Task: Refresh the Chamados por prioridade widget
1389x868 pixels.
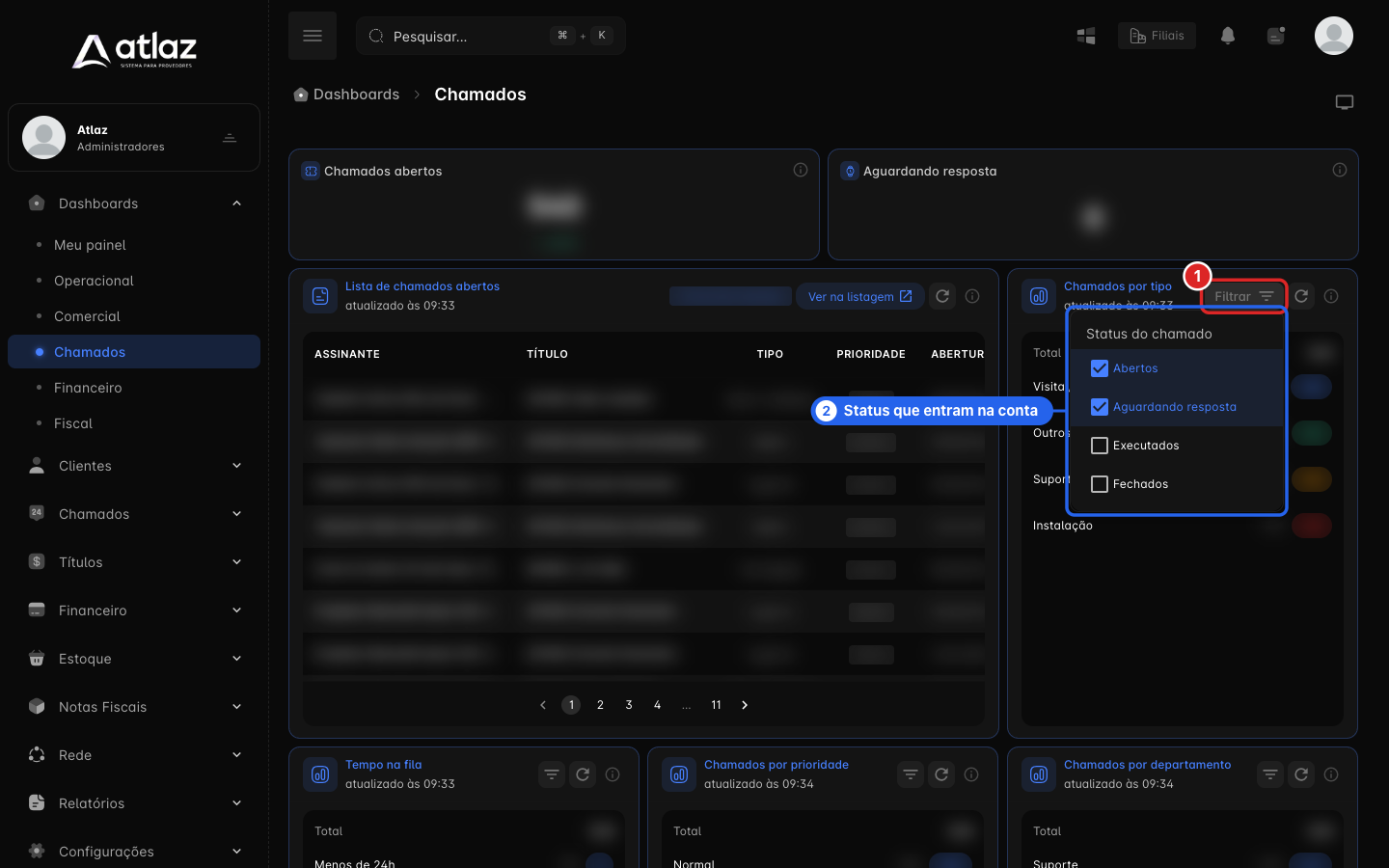Action: click(941, 774)
